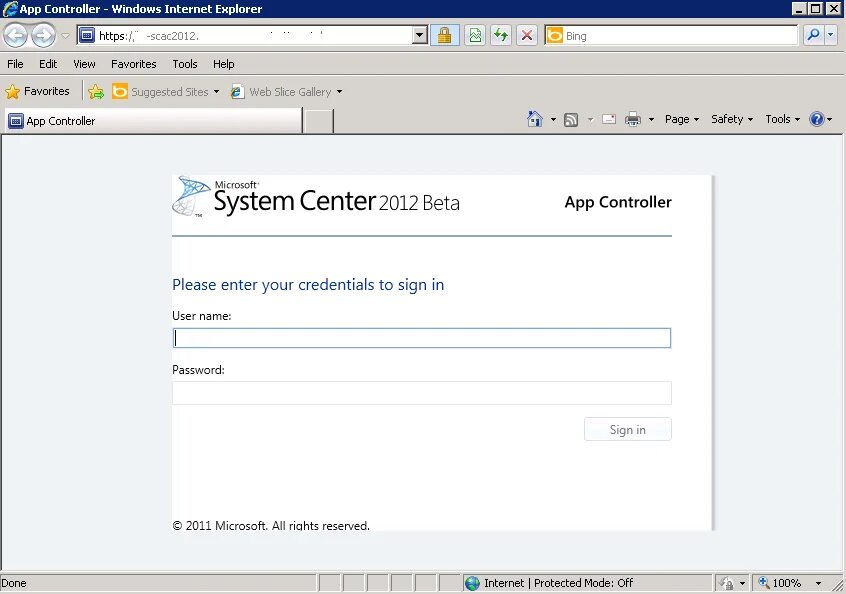846x594 pixels.
Task: Expand the Web Slice Gallery dropdown arrow
Action: coord(339,92)
